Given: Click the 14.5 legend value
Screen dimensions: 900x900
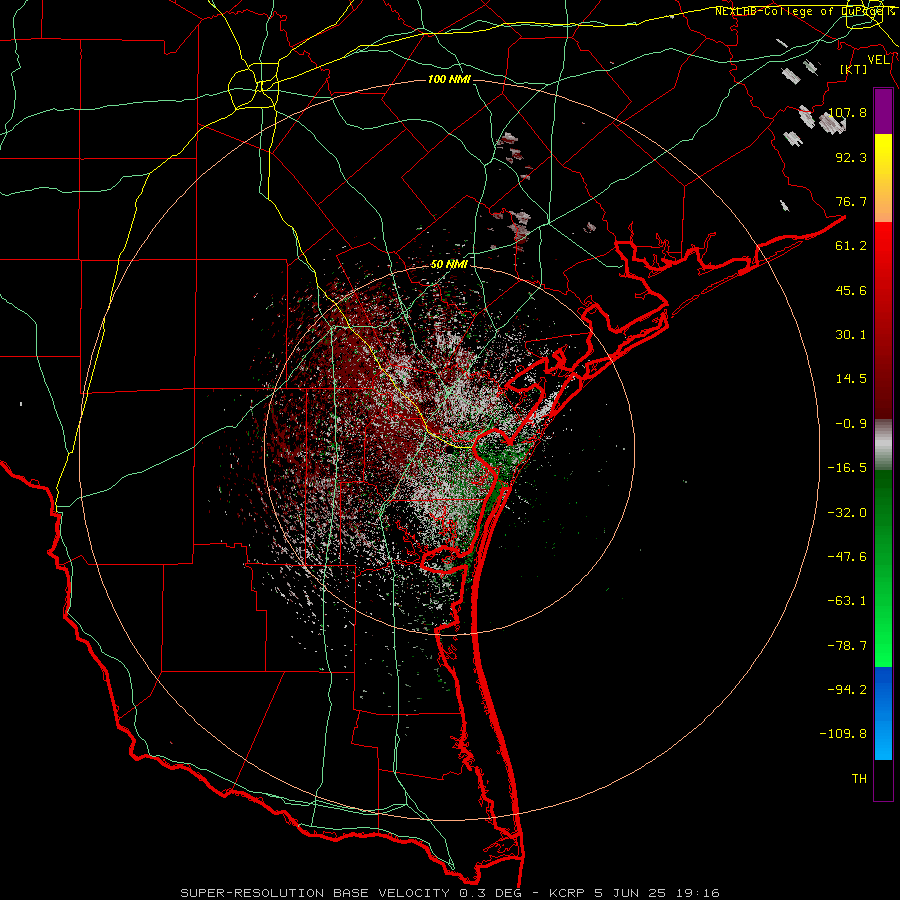Looking at the screenshot, I should 851,379.
